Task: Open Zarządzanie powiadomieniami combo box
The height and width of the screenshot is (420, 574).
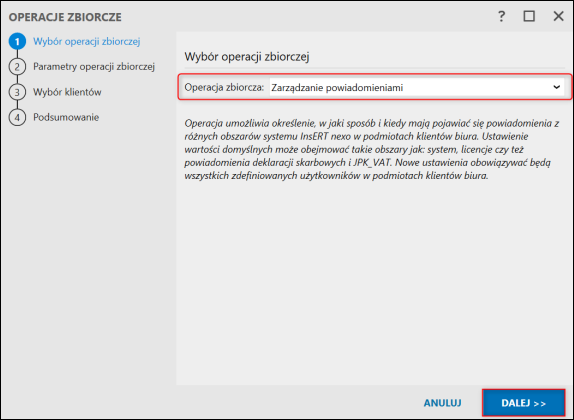Action: 417,87
